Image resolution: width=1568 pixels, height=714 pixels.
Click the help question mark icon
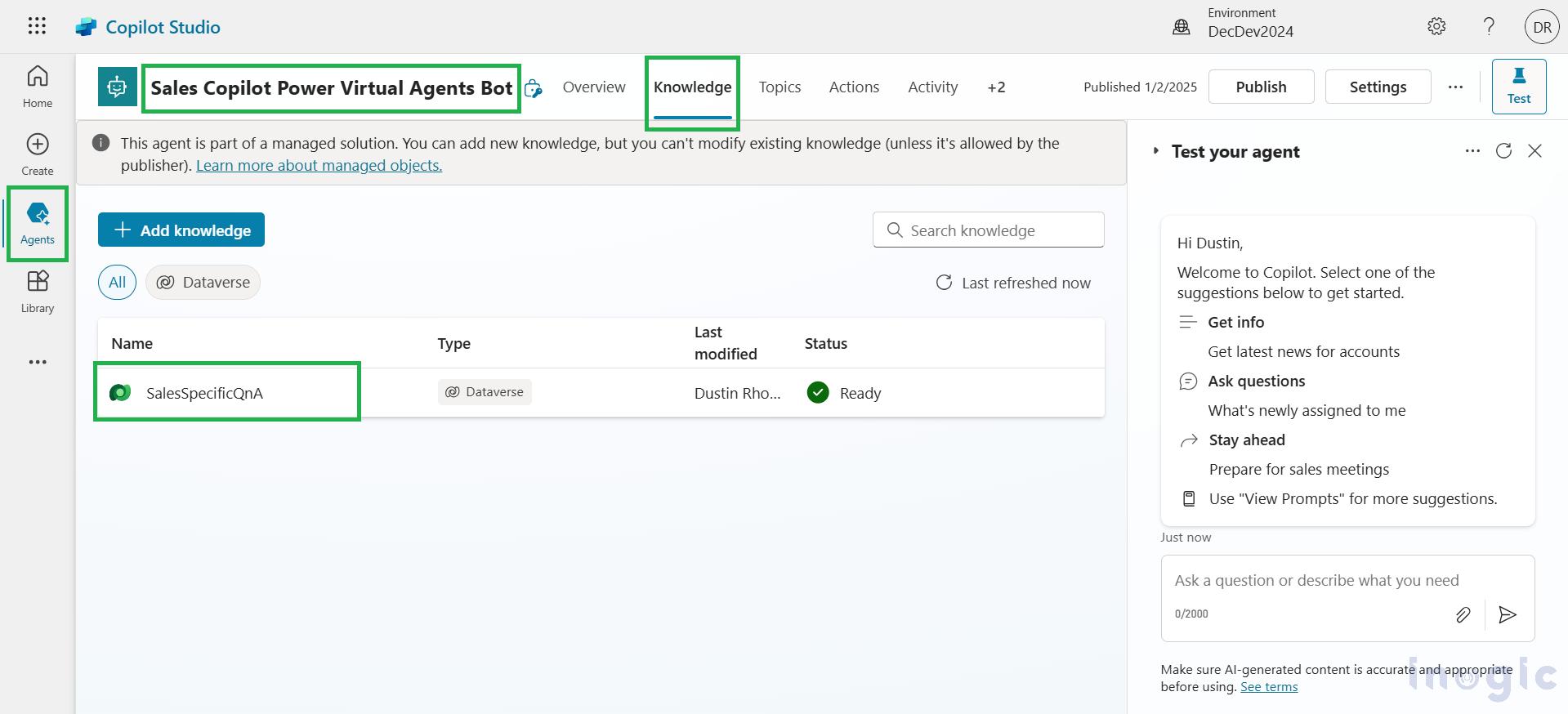tap(1489, 26)
